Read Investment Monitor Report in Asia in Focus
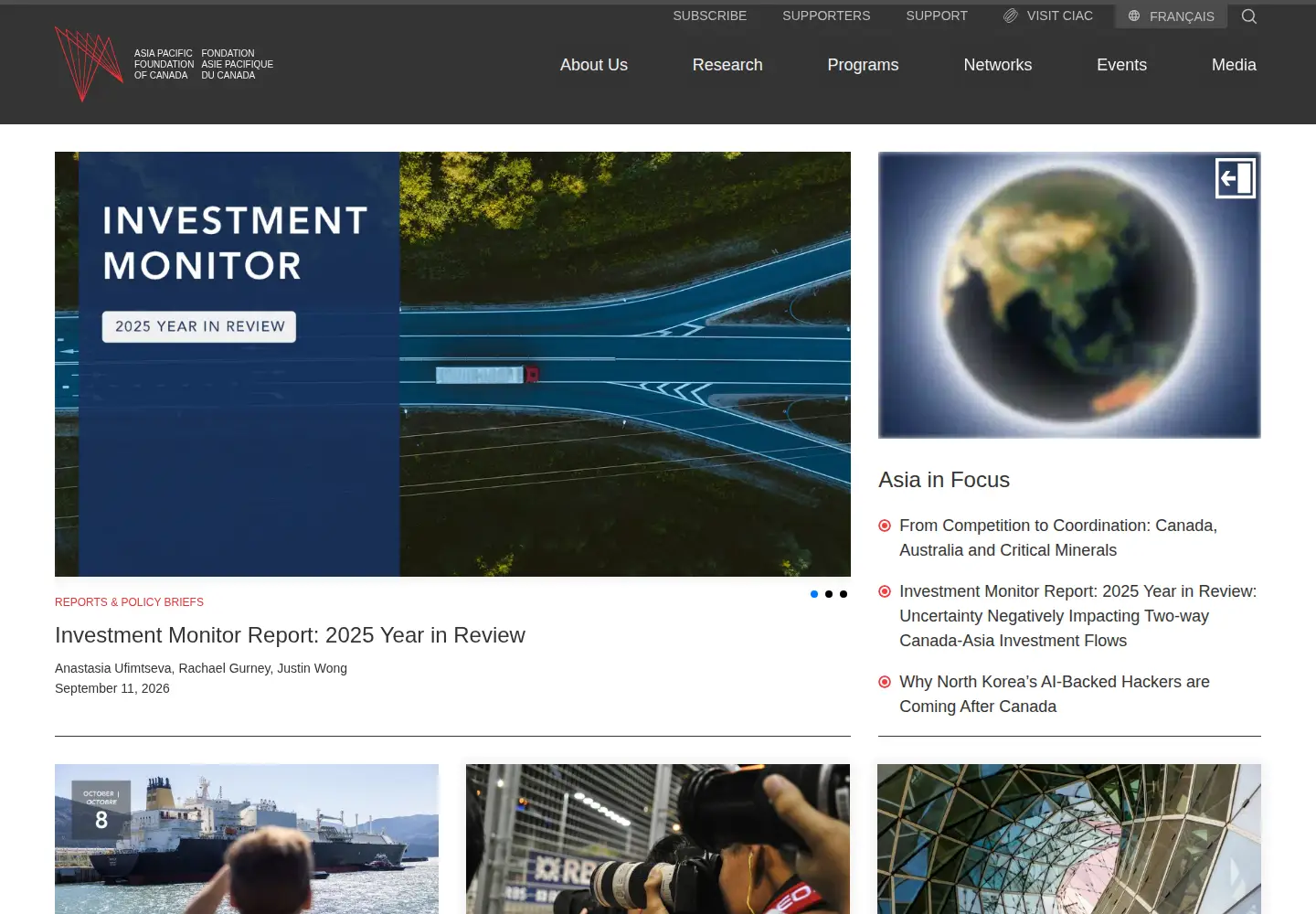This screenshot has height=914, width=1316. pyautogui.click(x=1078, y=616)
